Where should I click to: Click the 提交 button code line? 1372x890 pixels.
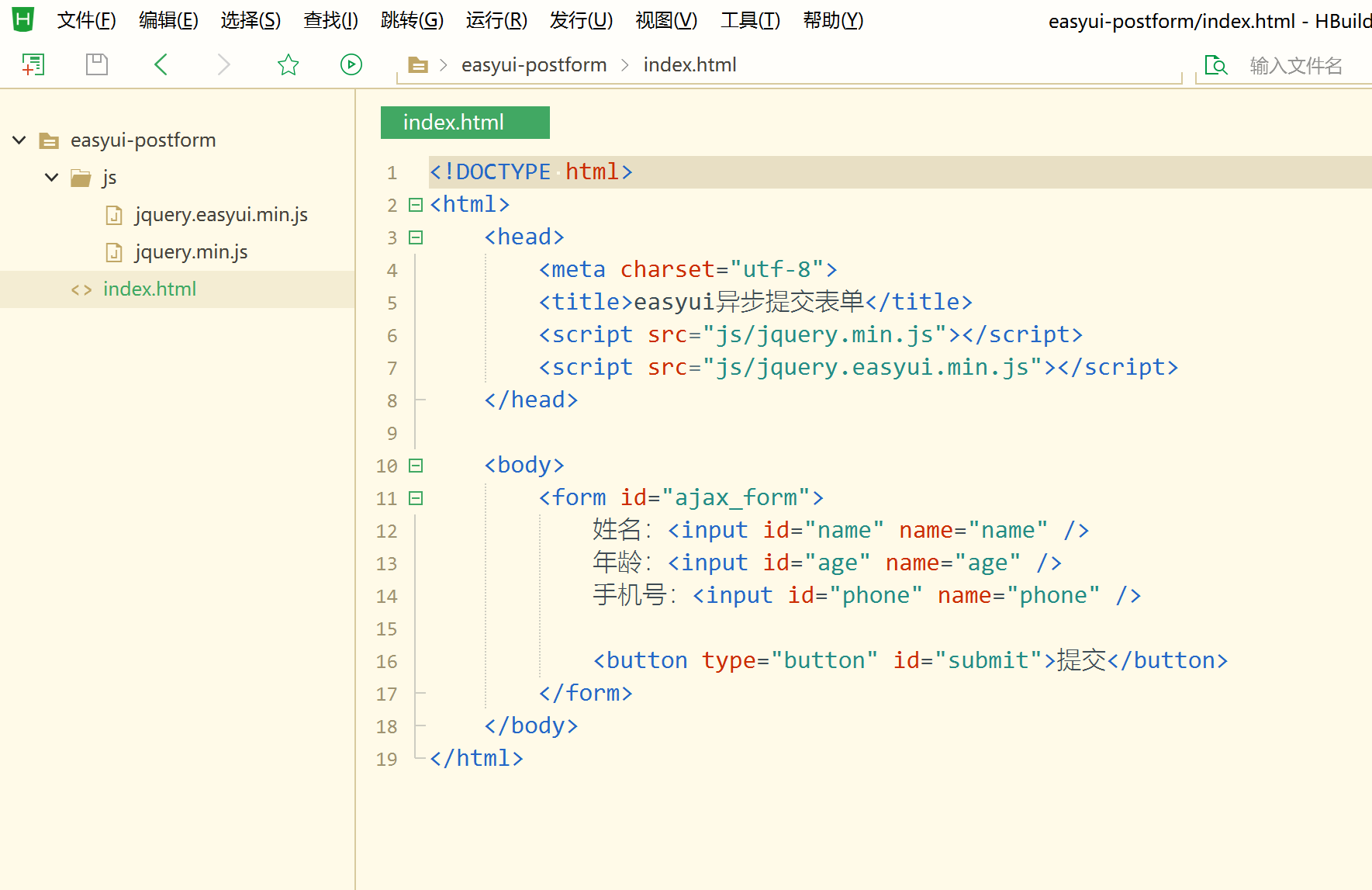click(911, 661)
